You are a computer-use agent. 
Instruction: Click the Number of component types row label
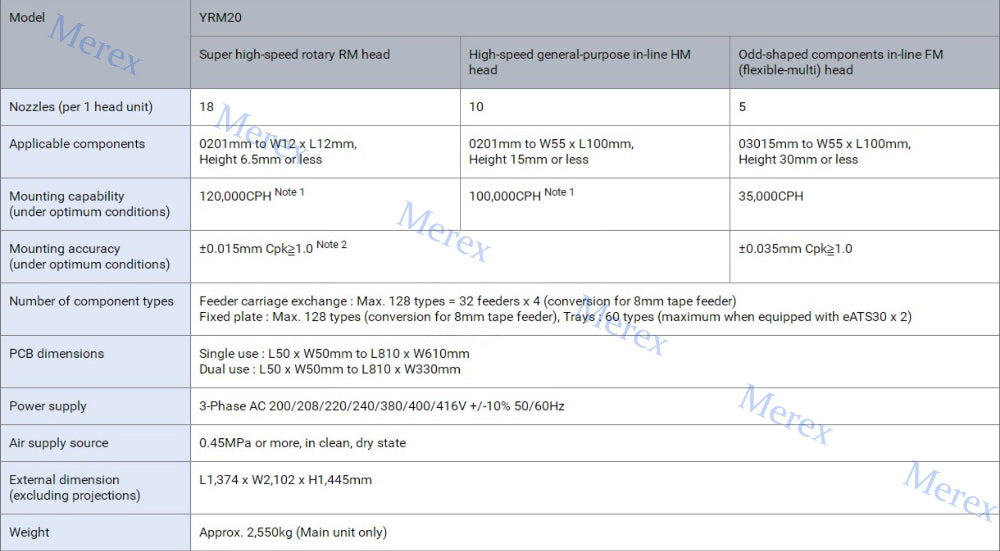coord(91,301)
